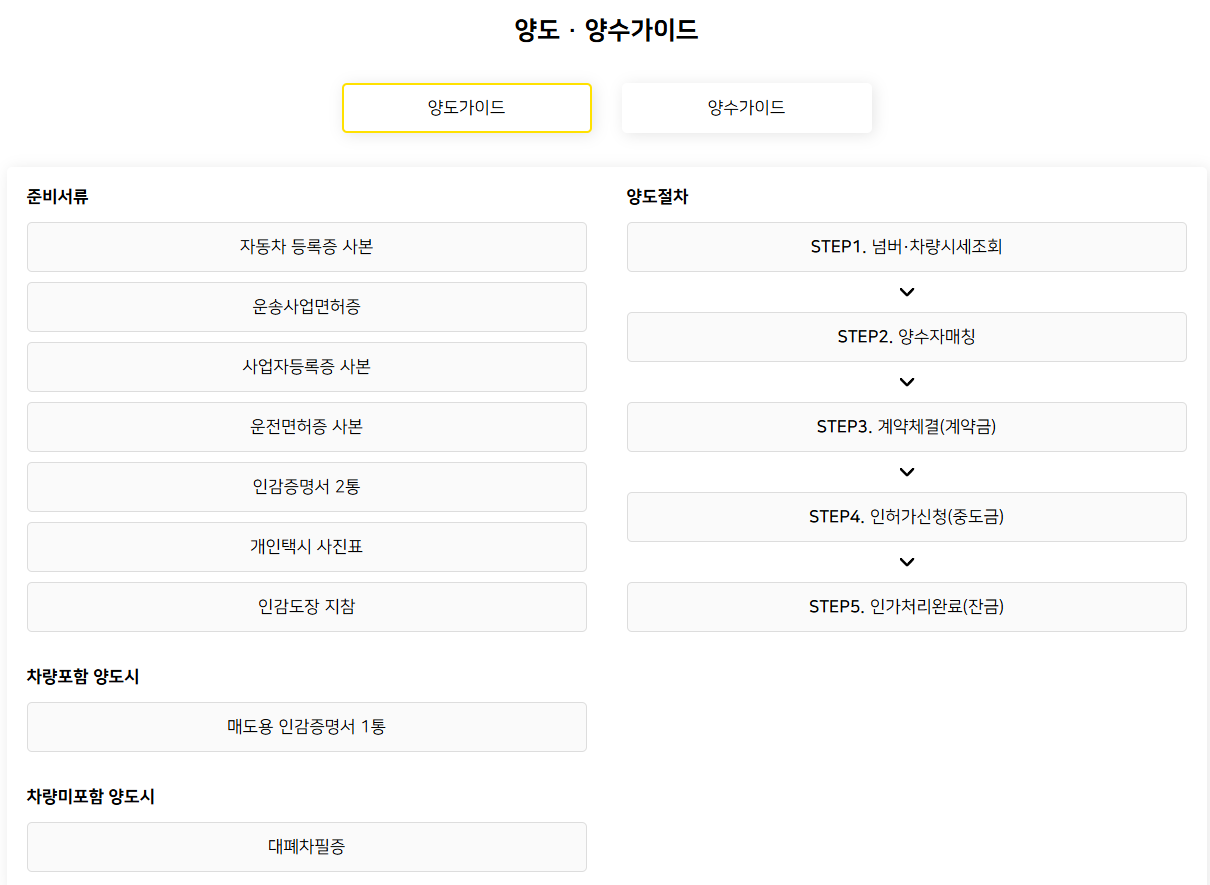Select 운송사업면허증 from the document list

click(x=306, y=307)
